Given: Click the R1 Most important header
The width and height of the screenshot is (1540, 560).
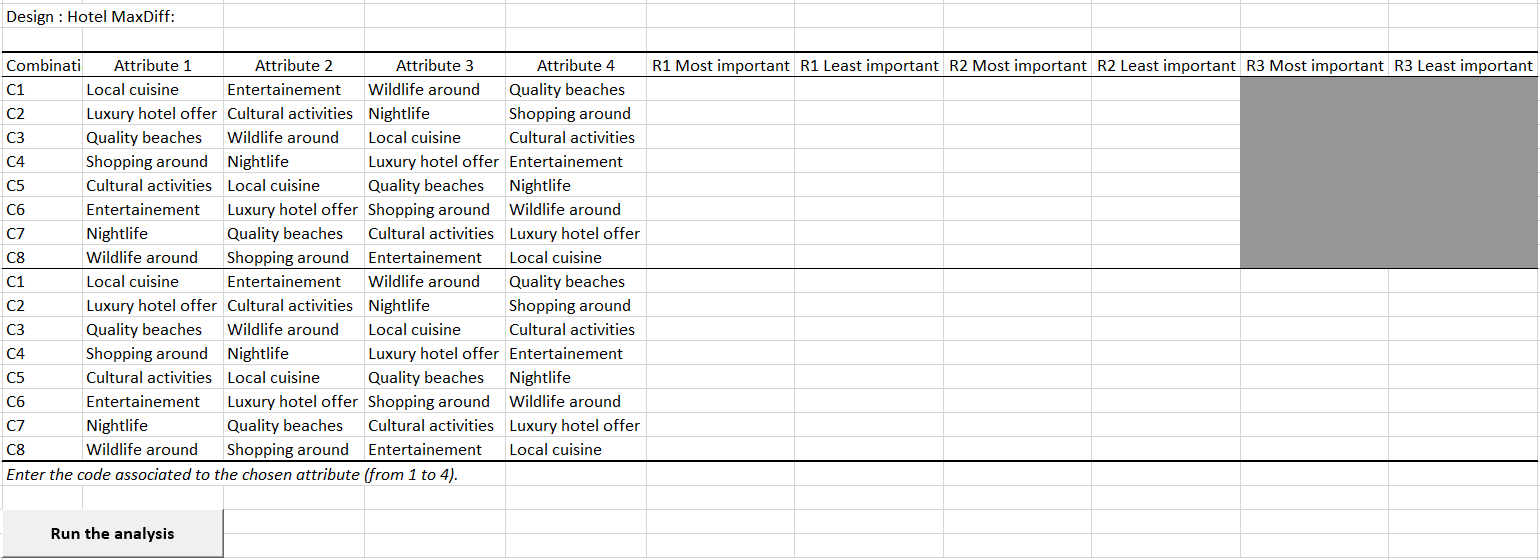Looking at the screenshot, I should pyautogui.click(x=720, y=66).
